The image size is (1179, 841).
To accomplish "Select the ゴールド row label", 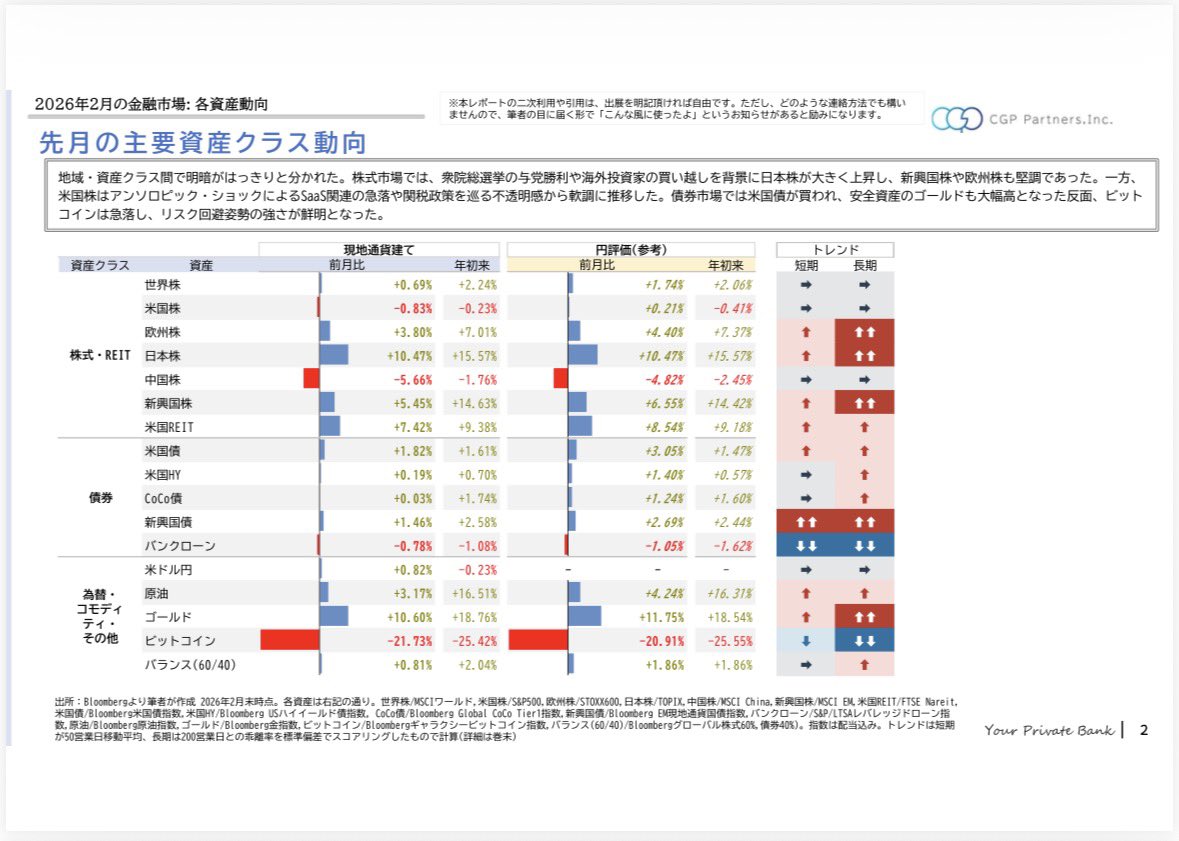I will (168, 617).
